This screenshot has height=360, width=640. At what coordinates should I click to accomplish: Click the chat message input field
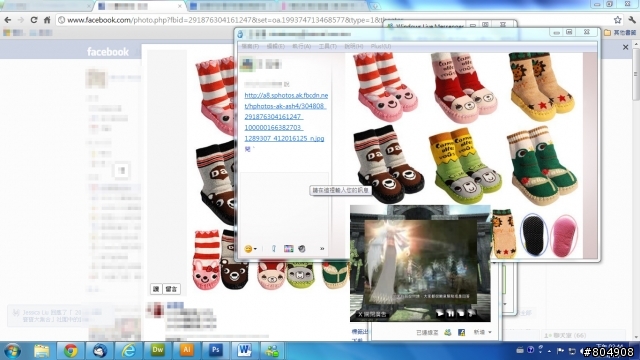284,206
